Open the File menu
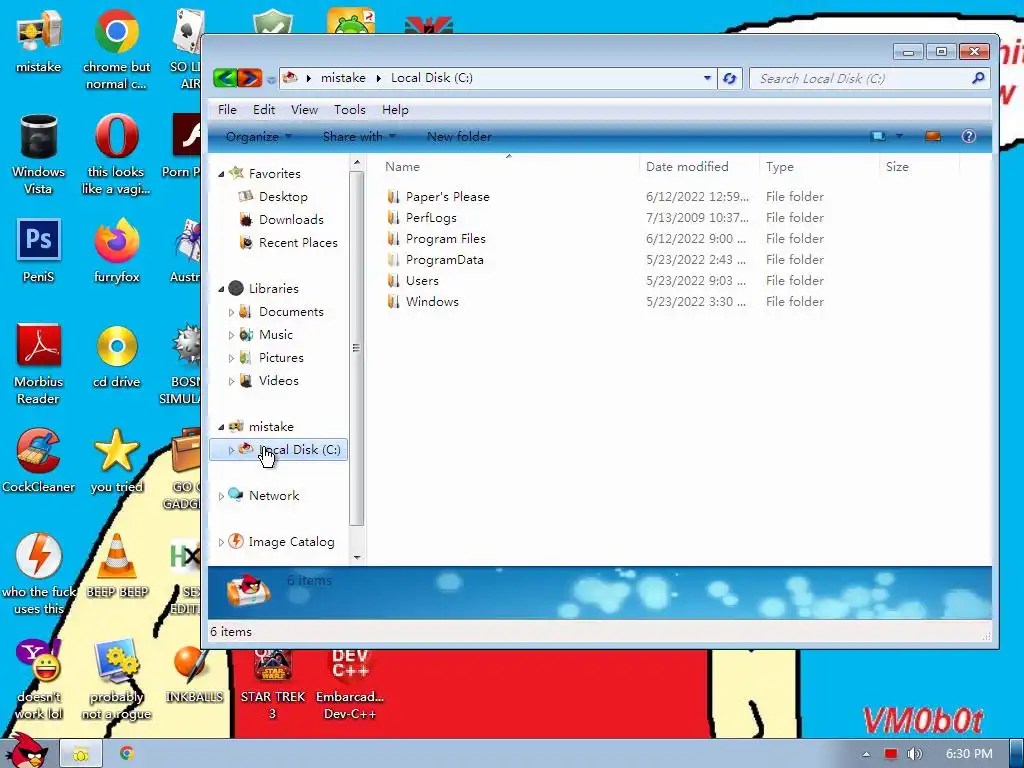Viewport: 1024px width, 768px height. (227, 110)
